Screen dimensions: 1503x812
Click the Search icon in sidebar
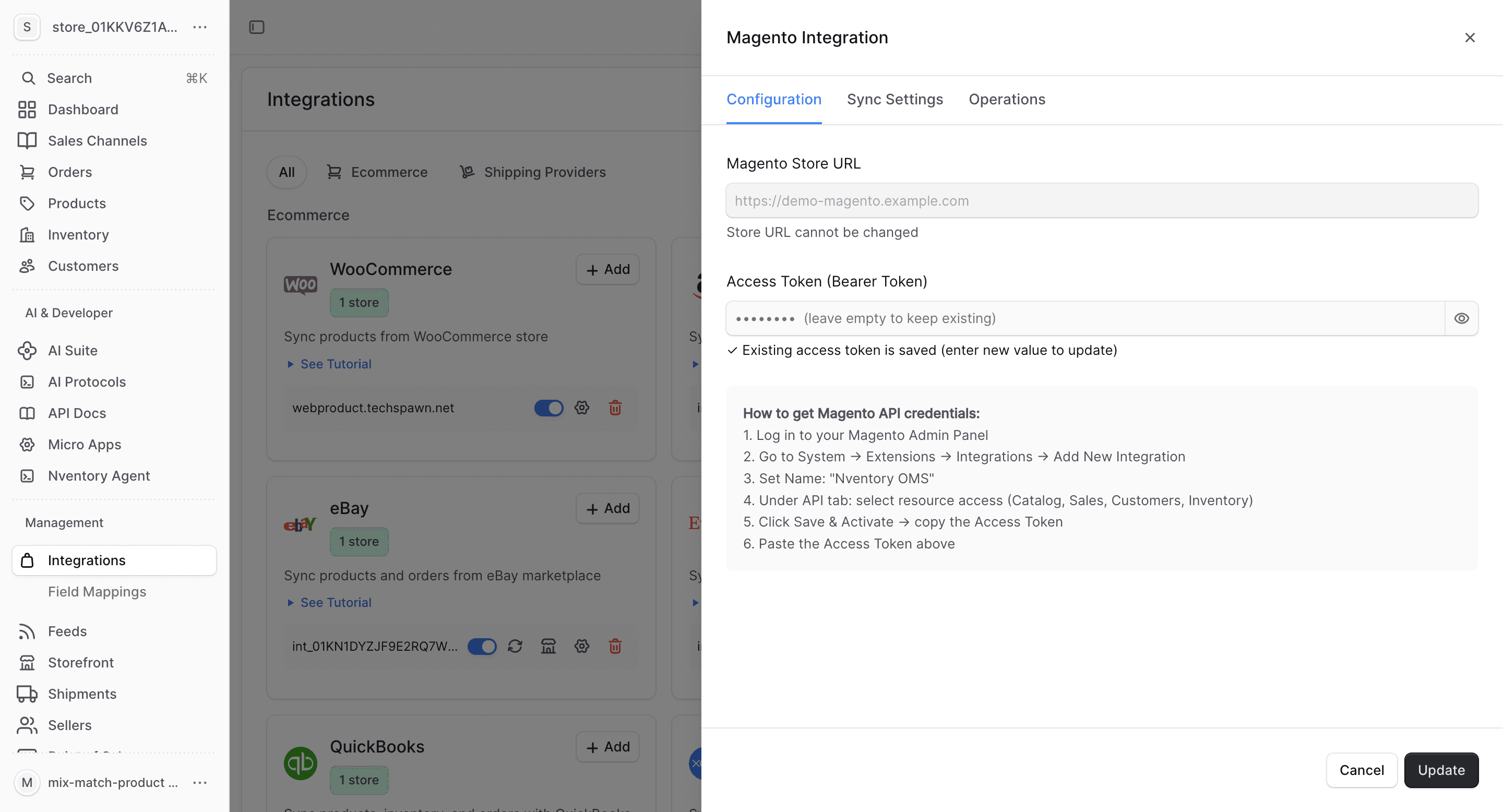coord(28,78)
